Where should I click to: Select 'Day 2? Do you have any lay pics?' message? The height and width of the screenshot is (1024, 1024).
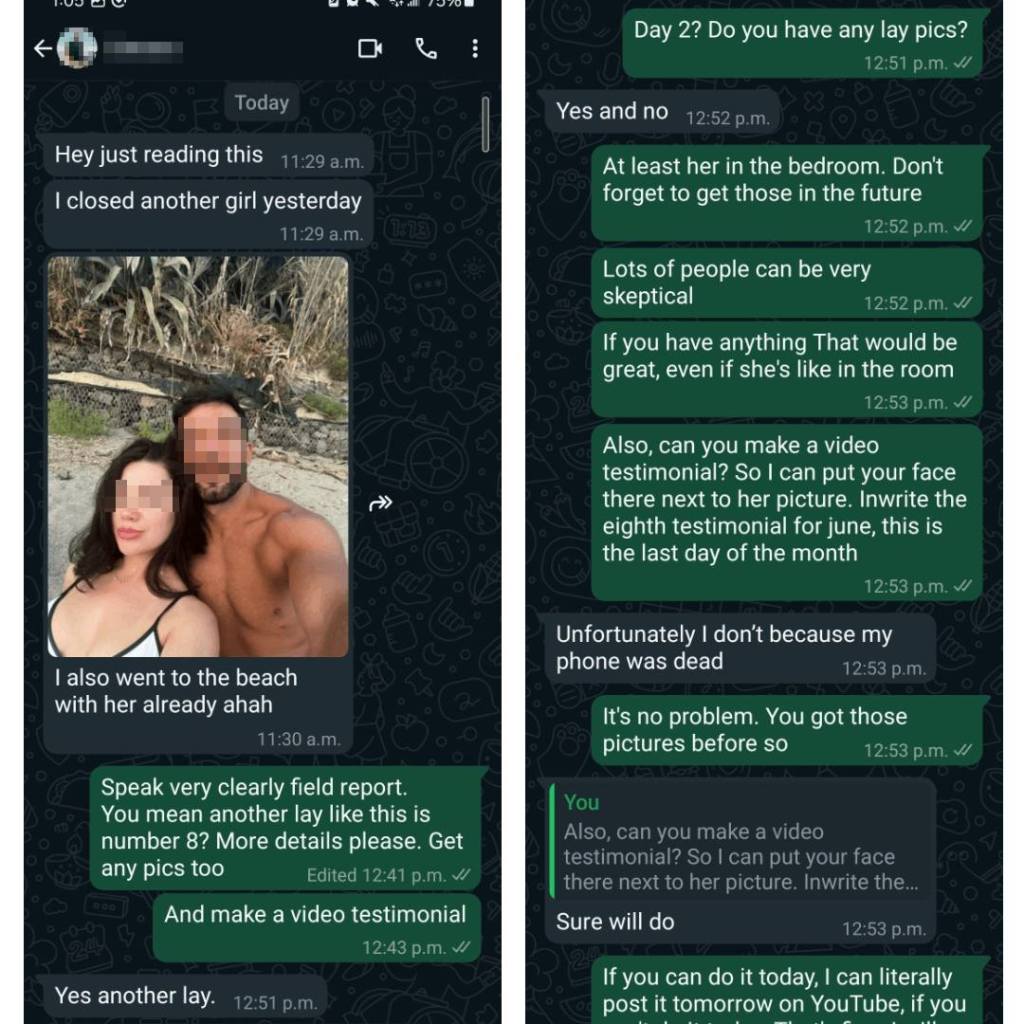[x=803, y=43]
